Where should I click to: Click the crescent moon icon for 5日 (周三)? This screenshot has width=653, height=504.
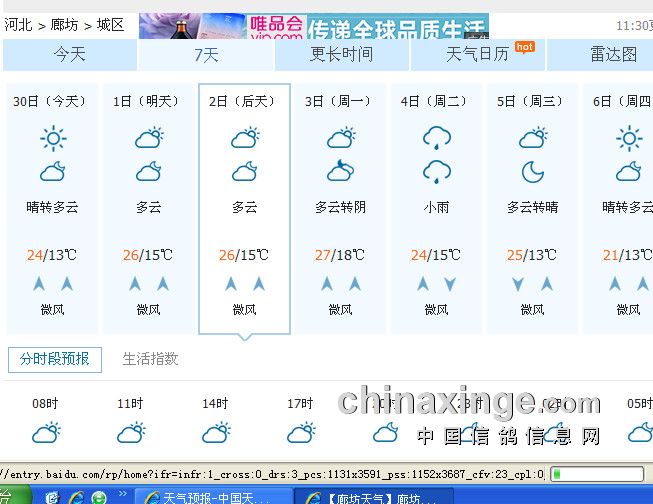click(x=532, y=172)
